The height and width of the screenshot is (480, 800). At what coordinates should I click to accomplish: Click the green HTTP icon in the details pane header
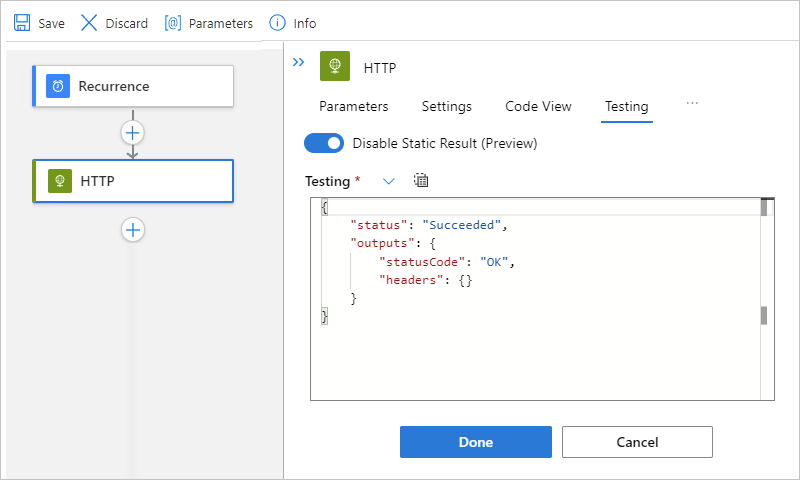click(335, 67)
